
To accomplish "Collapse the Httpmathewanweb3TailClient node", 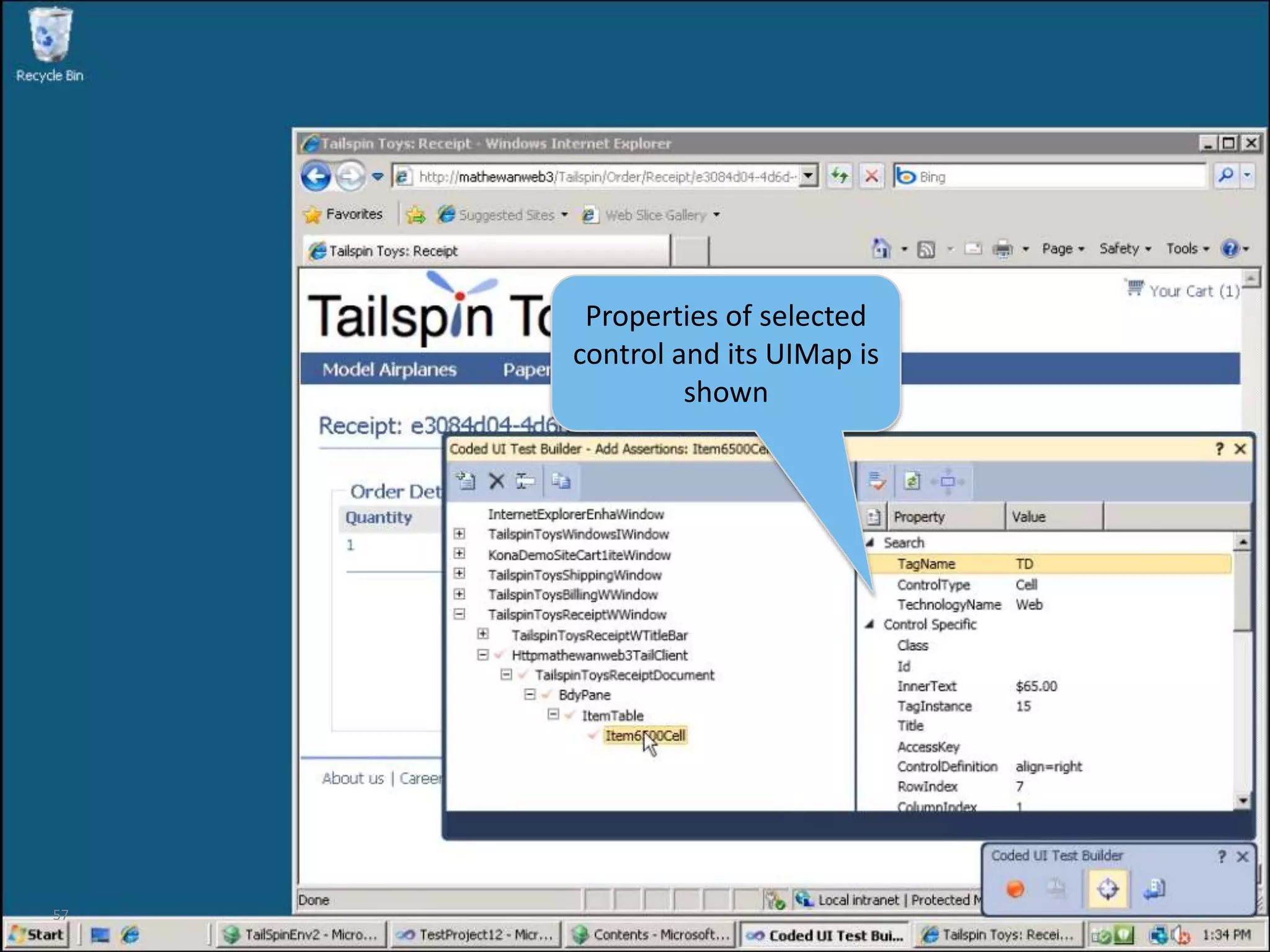I will click(x=482, y=654).
